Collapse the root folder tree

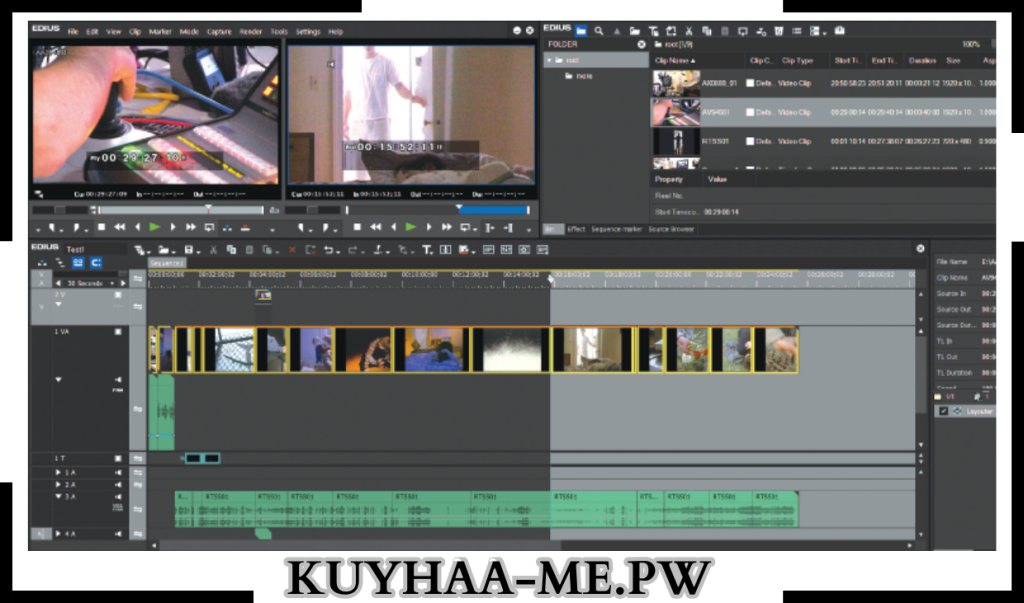click(550, 60)
